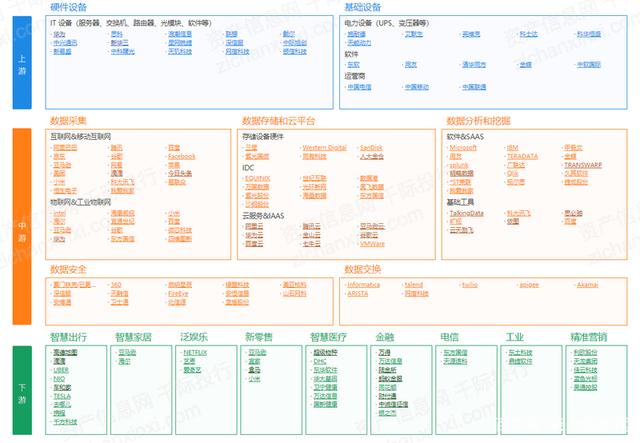
Task: Open the 阿里云 link
Action: pyautogui.click(x=254, y=226)
